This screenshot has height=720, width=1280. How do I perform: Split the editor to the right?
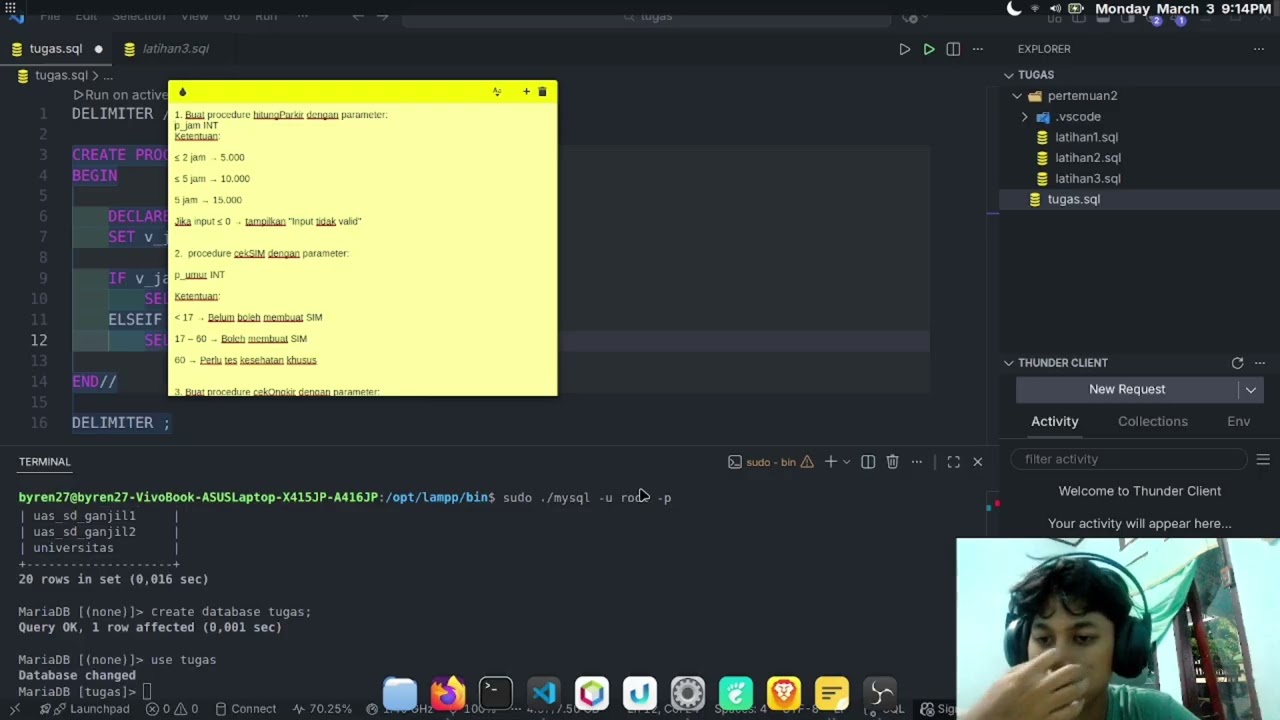tap(953, 49)
